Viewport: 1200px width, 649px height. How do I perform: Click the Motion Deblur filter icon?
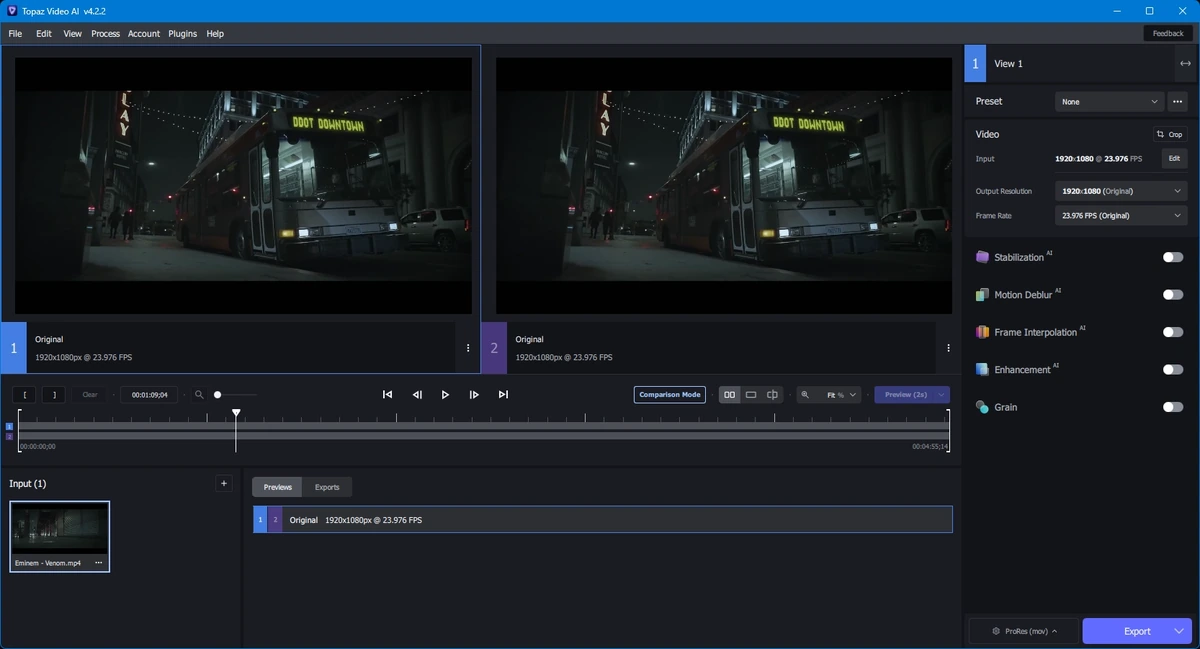tap(982, 295)
